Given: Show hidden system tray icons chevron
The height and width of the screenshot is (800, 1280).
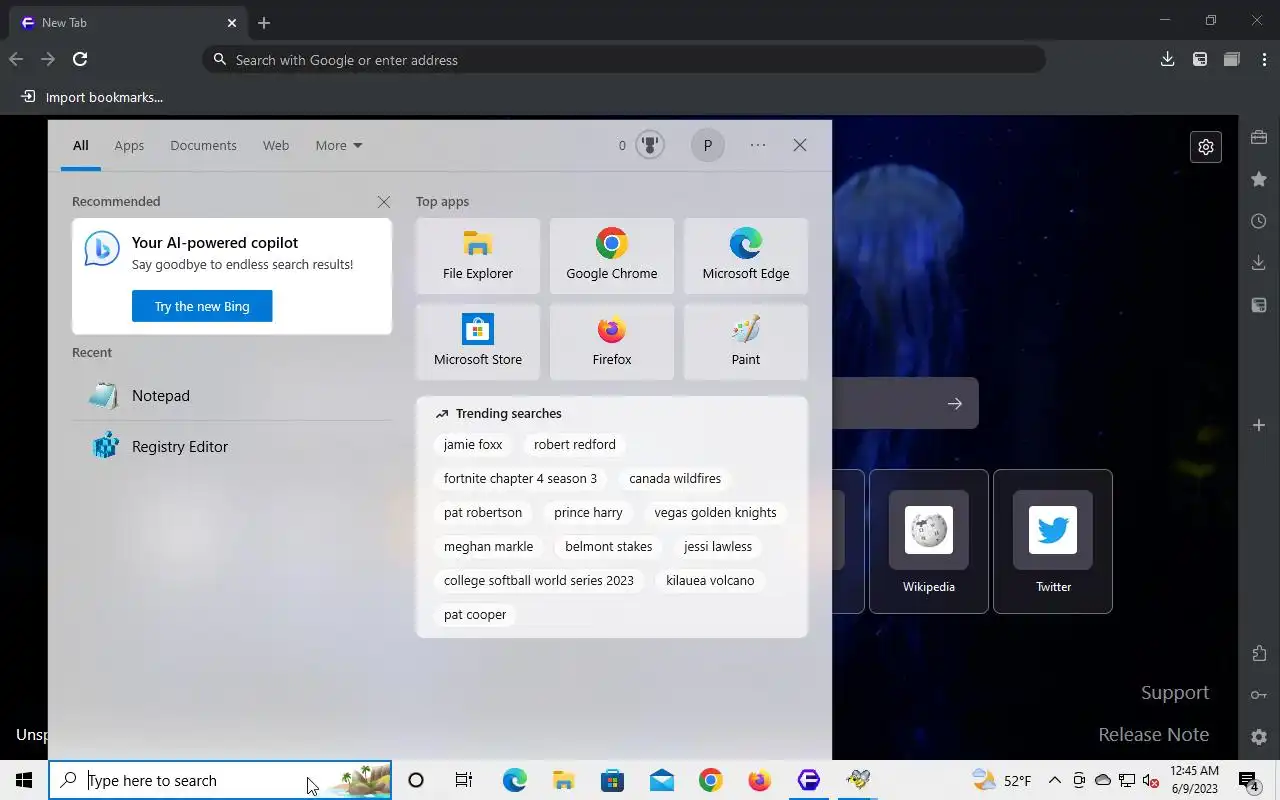Looking at the screenshot, I should click(1054, 780).
